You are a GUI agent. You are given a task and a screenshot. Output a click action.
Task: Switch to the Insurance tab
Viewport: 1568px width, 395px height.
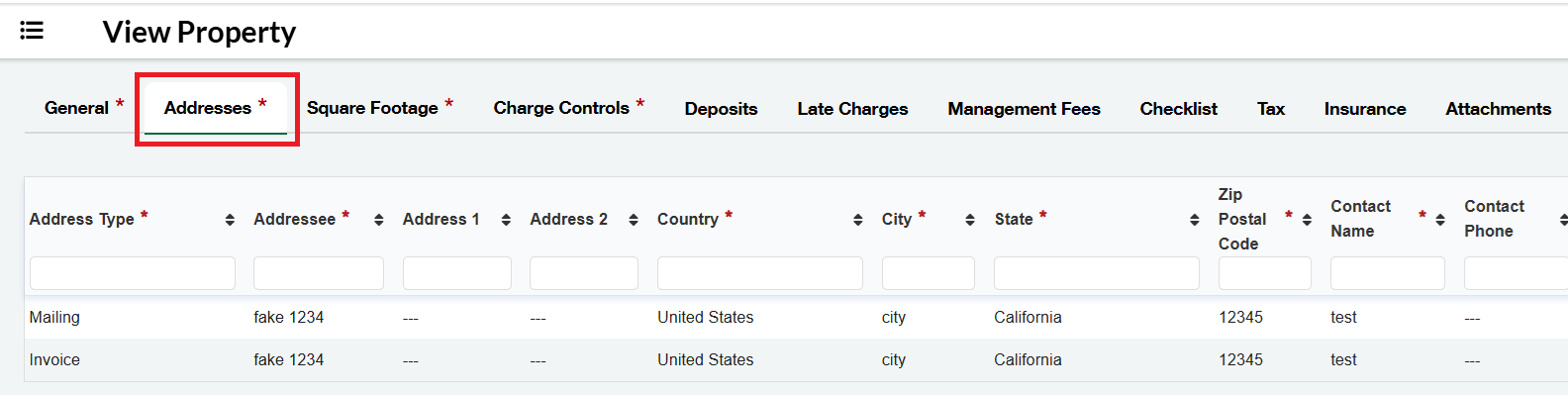1365,109
